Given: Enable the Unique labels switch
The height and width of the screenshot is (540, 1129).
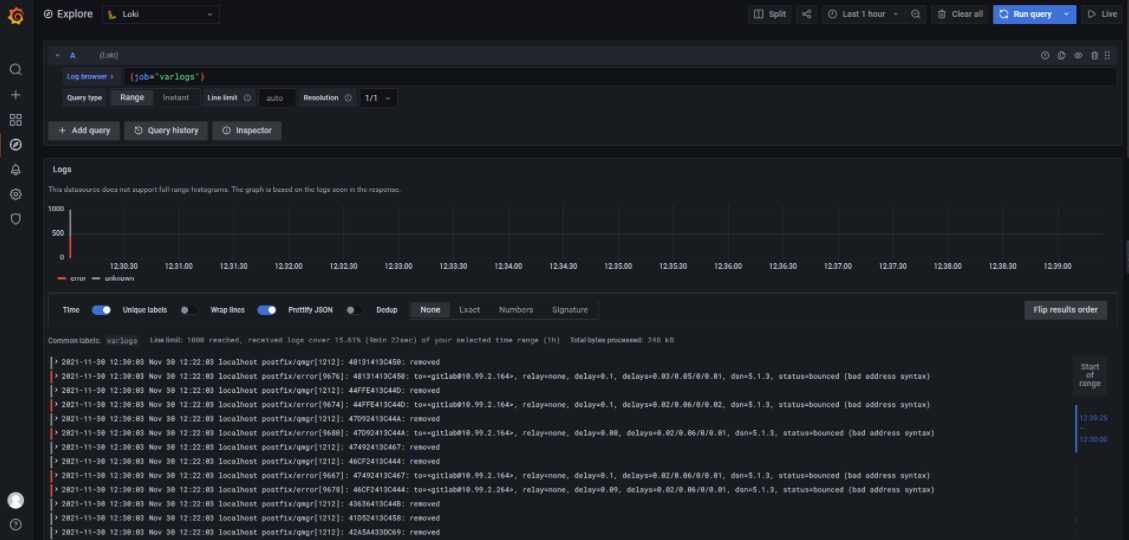Looking at the screenshot, I should 189,310.
